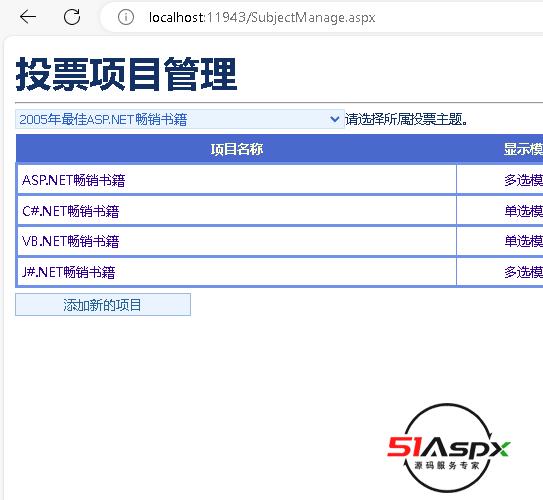543x500 pixels.
Task: Click 单选模式 cell in C#.NET row
Action: click(x=524, y=211)
